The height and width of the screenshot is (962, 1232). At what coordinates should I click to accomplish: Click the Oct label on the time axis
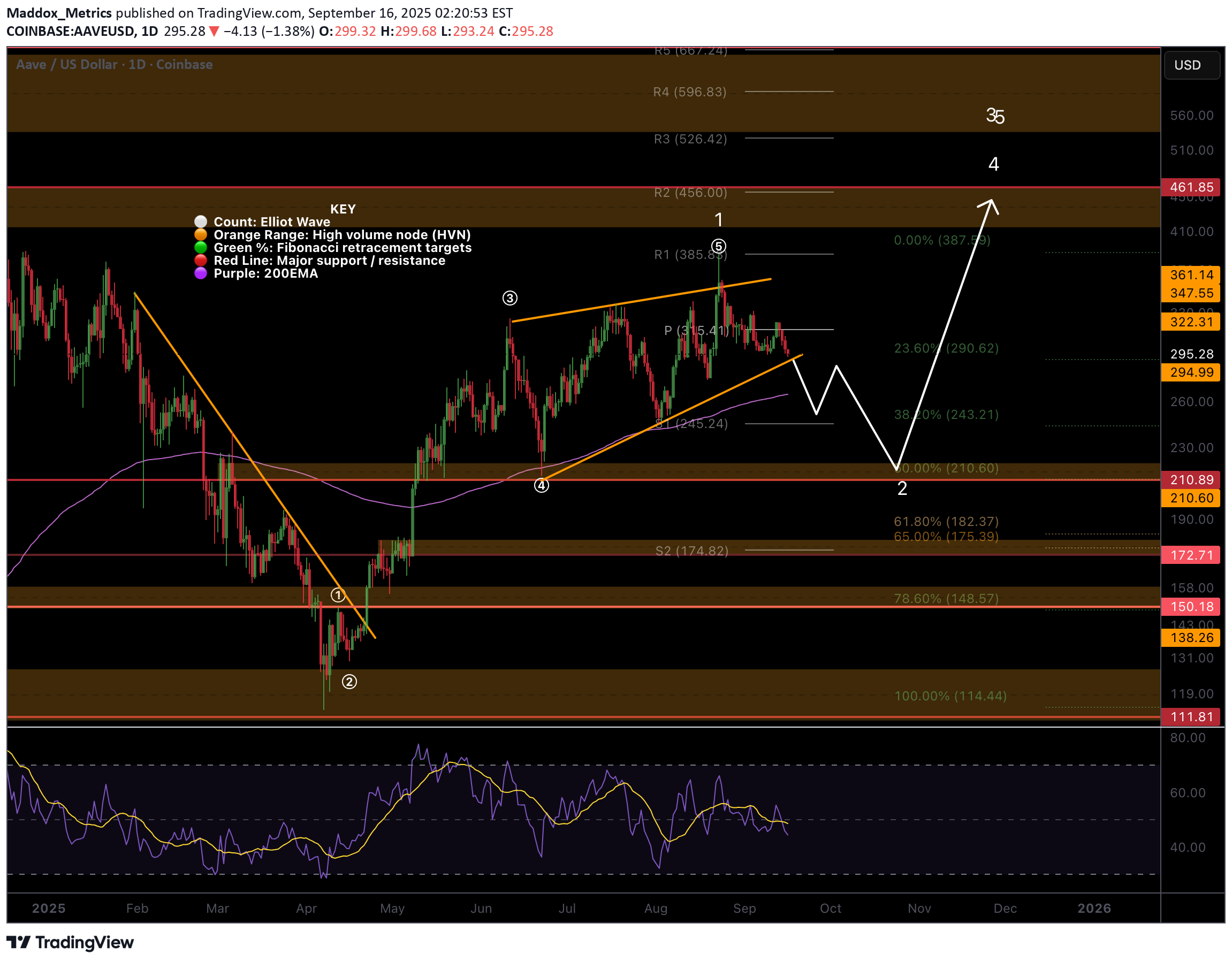pos(831,908)
